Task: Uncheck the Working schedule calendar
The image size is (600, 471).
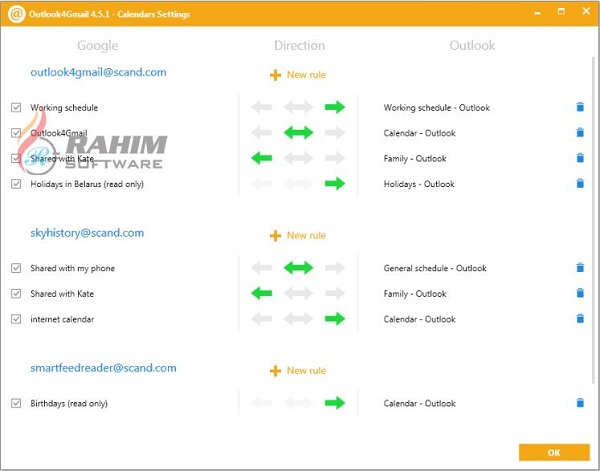Action: [16, 108]
